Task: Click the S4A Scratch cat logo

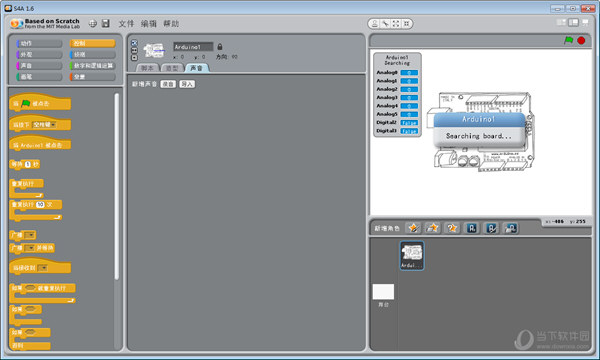Action: [16, 24]
